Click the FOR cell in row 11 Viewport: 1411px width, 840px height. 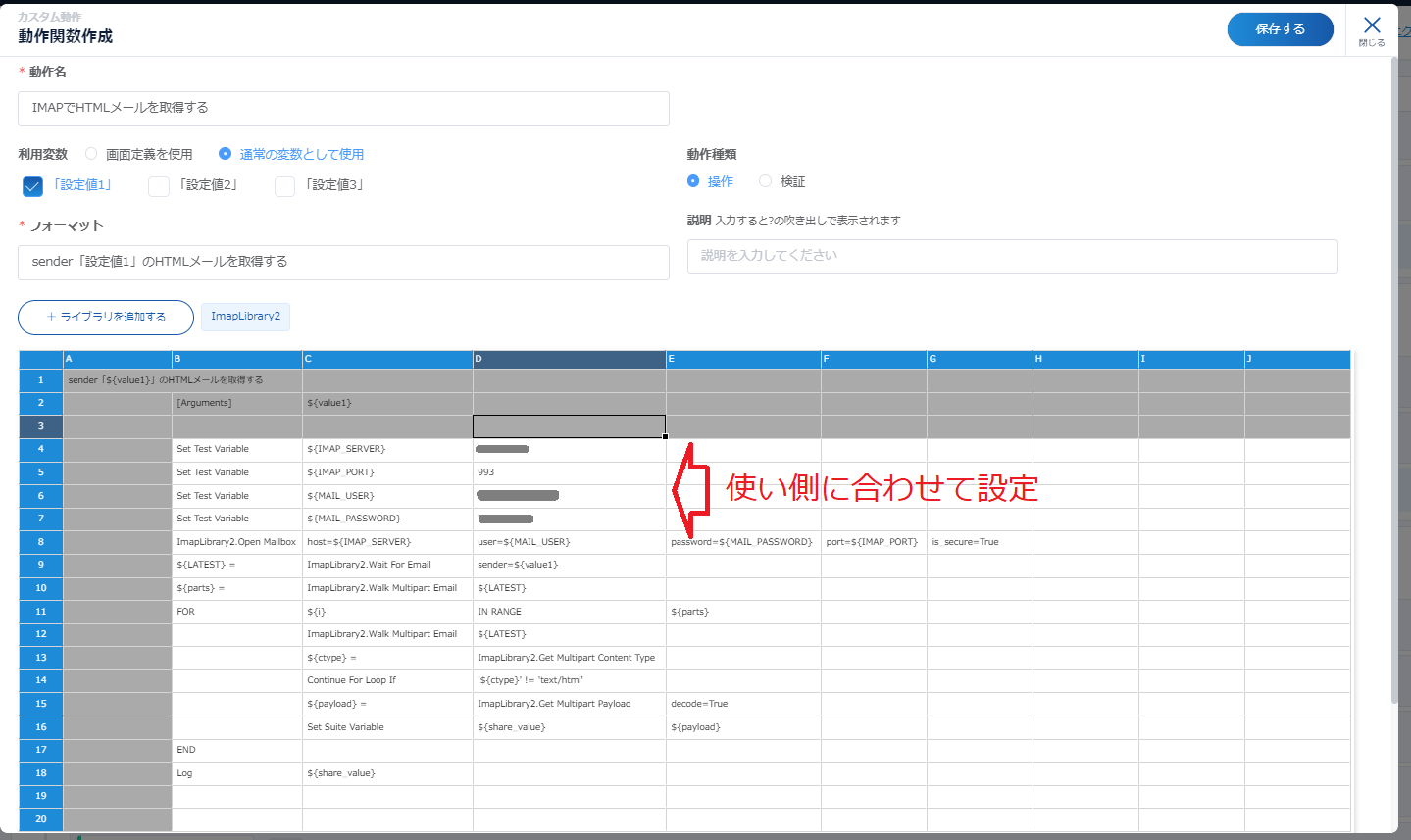point(236,612)
